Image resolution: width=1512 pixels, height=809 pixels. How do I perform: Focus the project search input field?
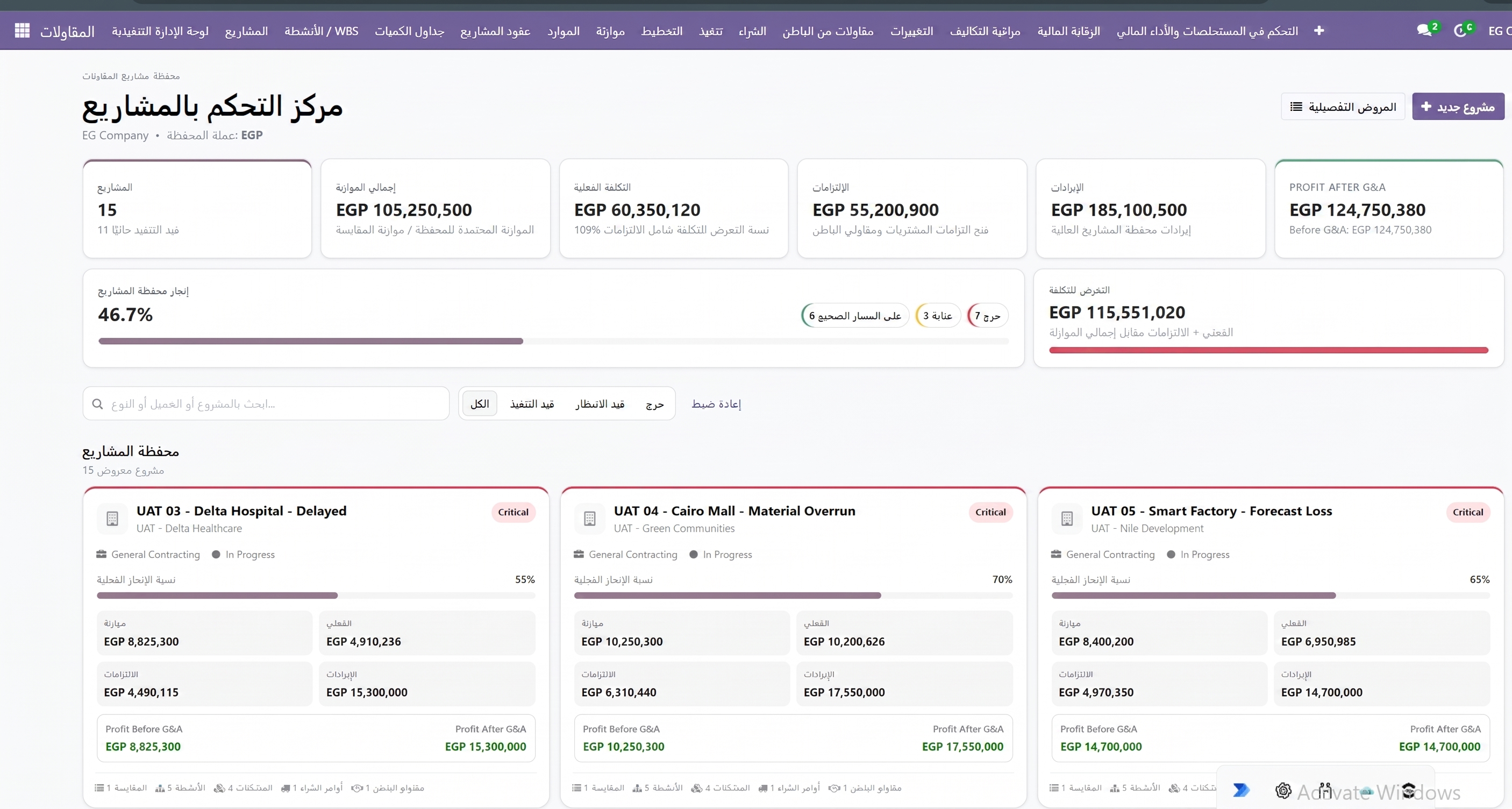266,403
